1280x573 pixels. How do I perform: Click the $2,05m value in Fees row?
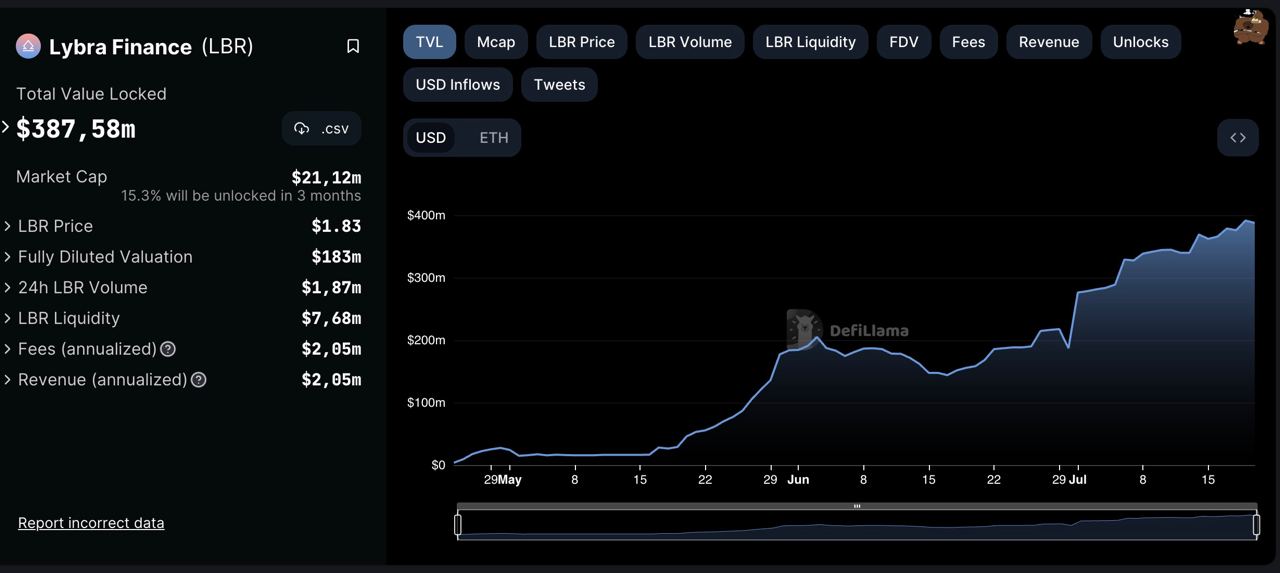click(331, 349)
